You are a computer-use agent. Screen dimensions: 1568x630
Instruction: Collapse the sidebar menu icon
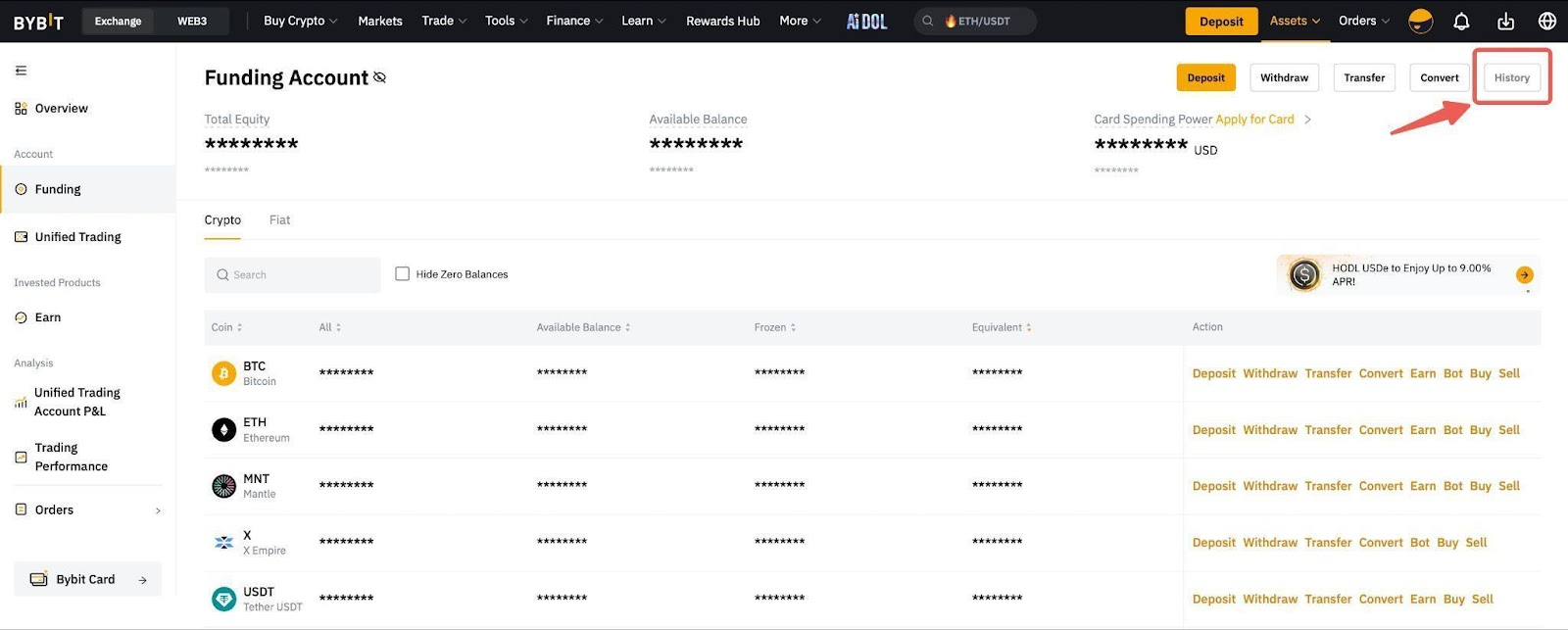coord(21,71)
